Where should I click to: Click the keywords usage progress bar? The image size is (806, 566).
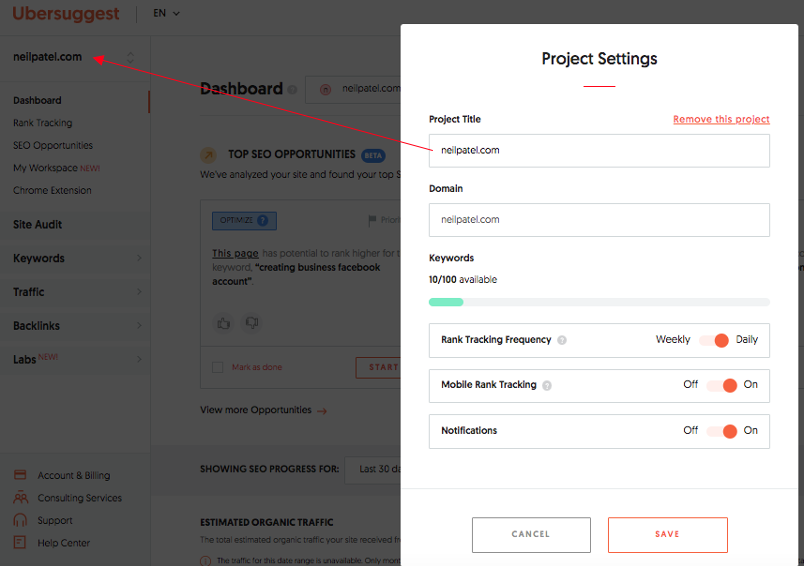tap(599, 302)
